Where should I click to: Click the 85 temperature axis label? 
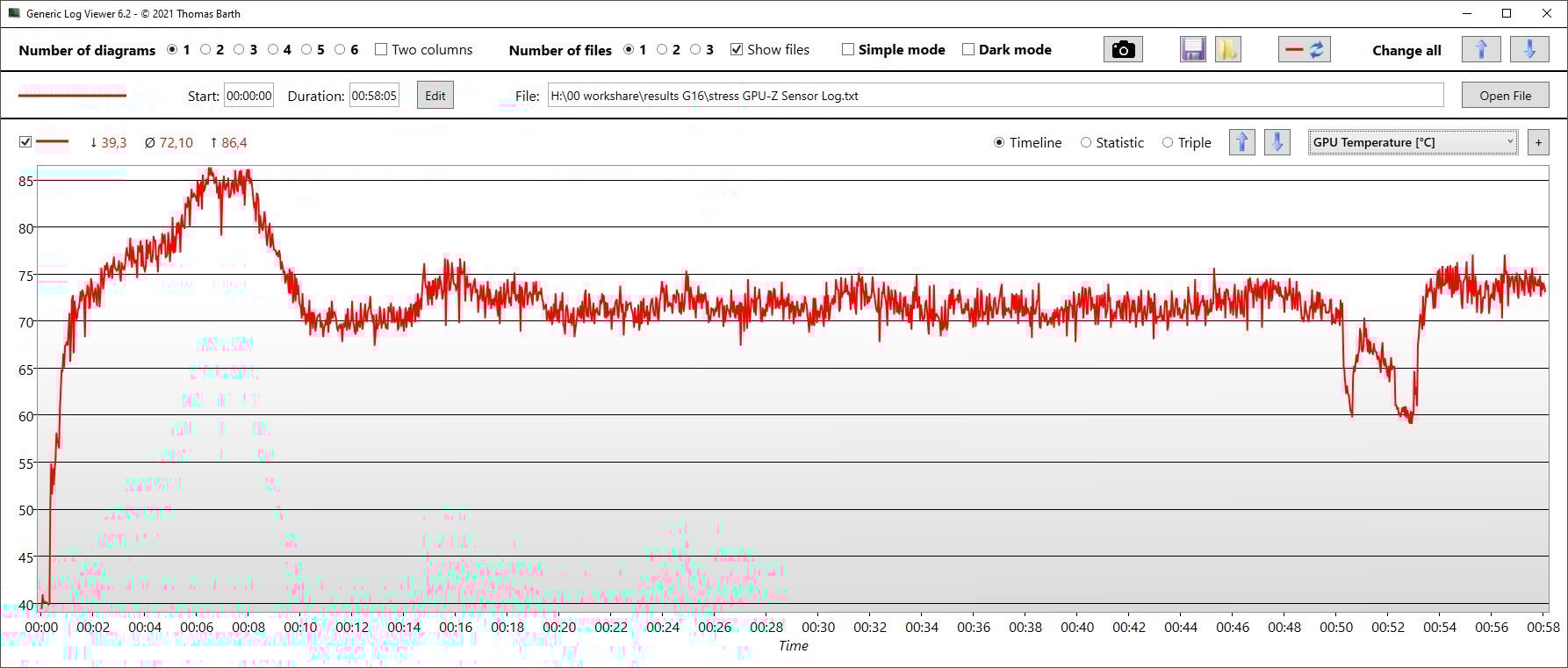[x=25, y=182]
